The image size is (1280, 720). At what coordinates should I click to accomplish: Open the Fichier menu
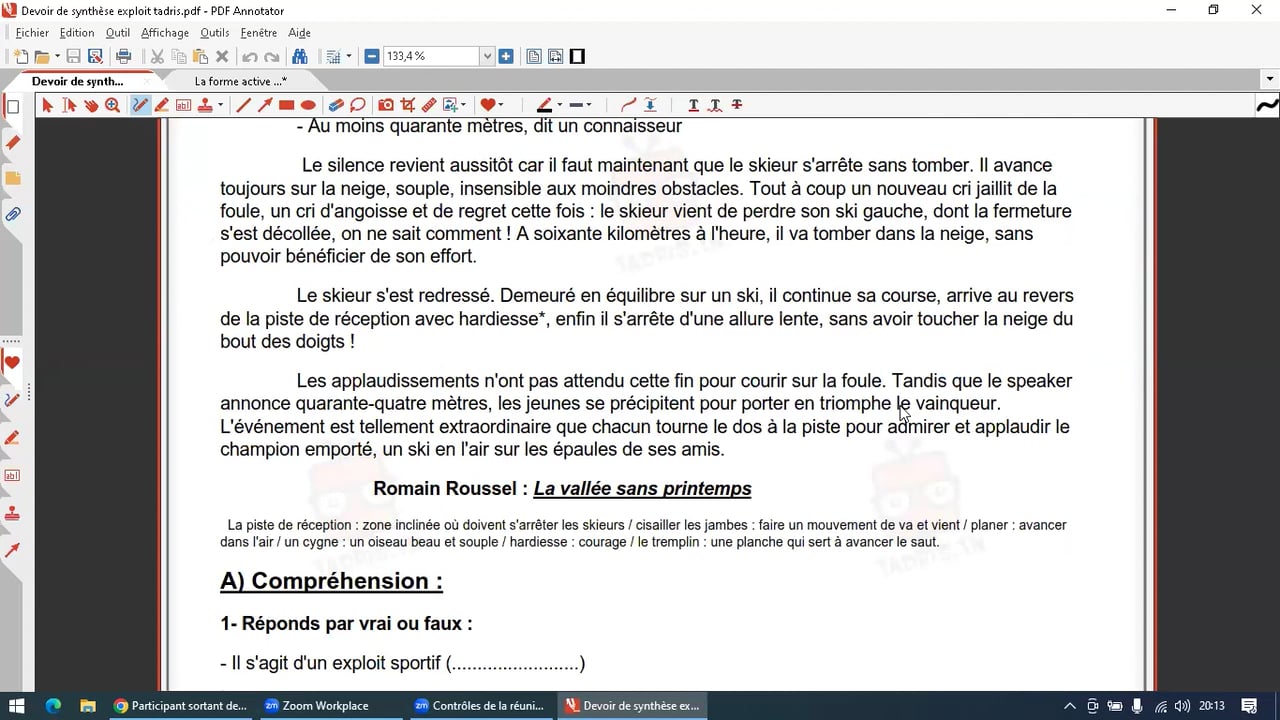[32, 33]
